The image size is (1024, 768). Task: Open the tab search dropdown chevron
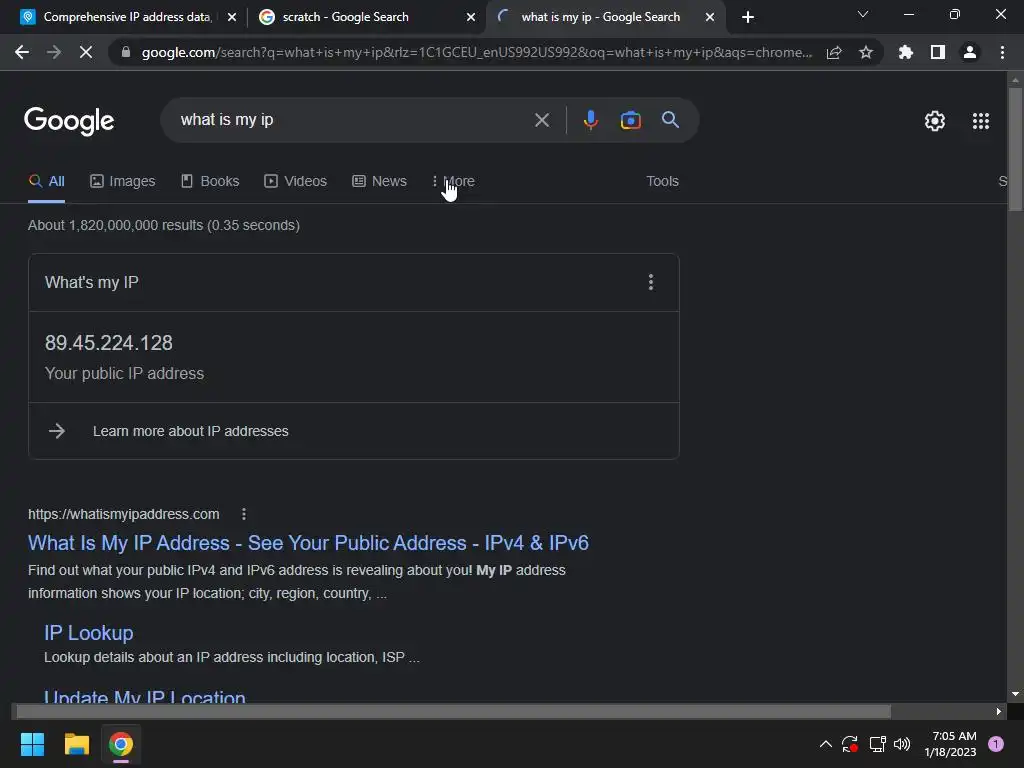(x=863, y=14)
